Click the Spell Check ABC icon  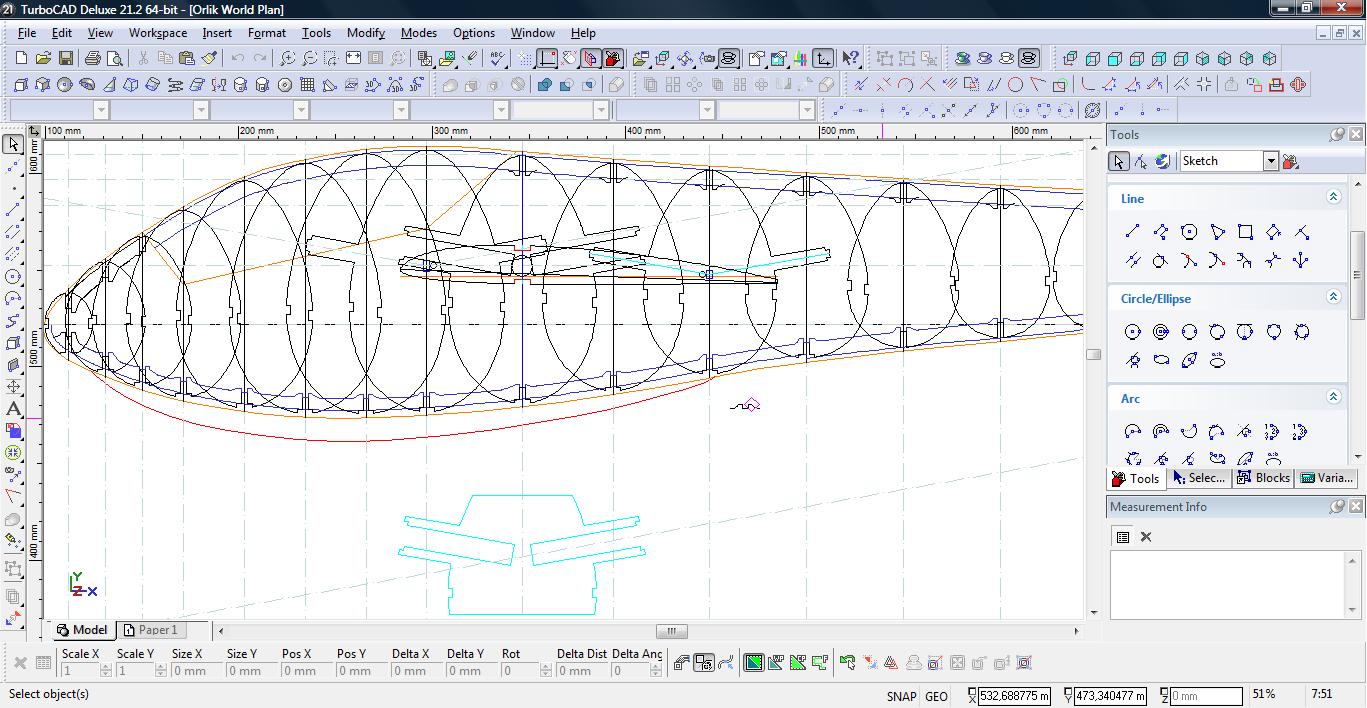(497, 59)
